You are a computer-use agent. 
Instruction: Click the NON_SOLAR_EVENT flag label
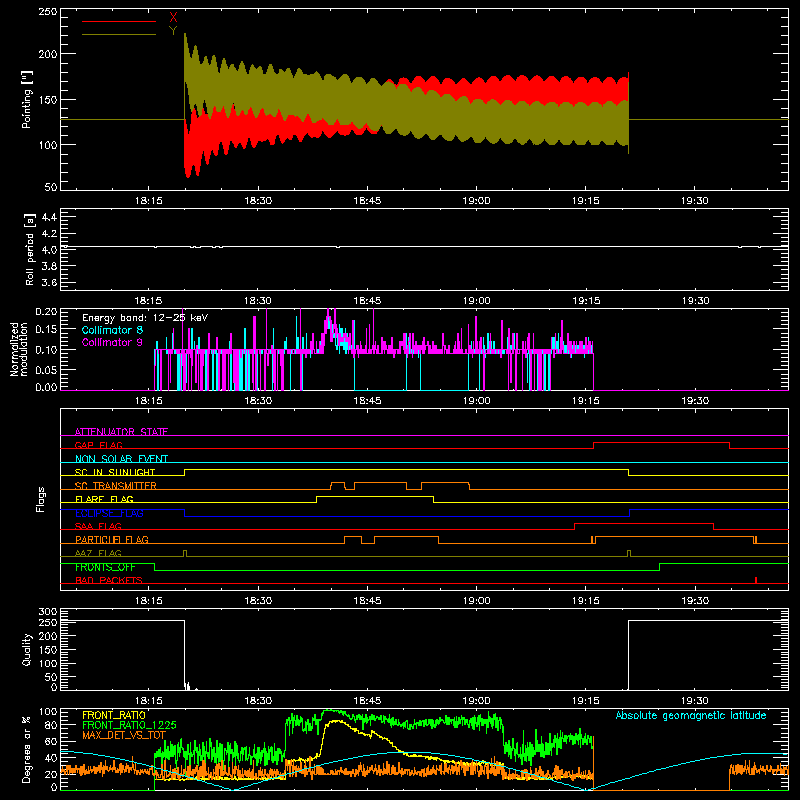click(121, 459)
